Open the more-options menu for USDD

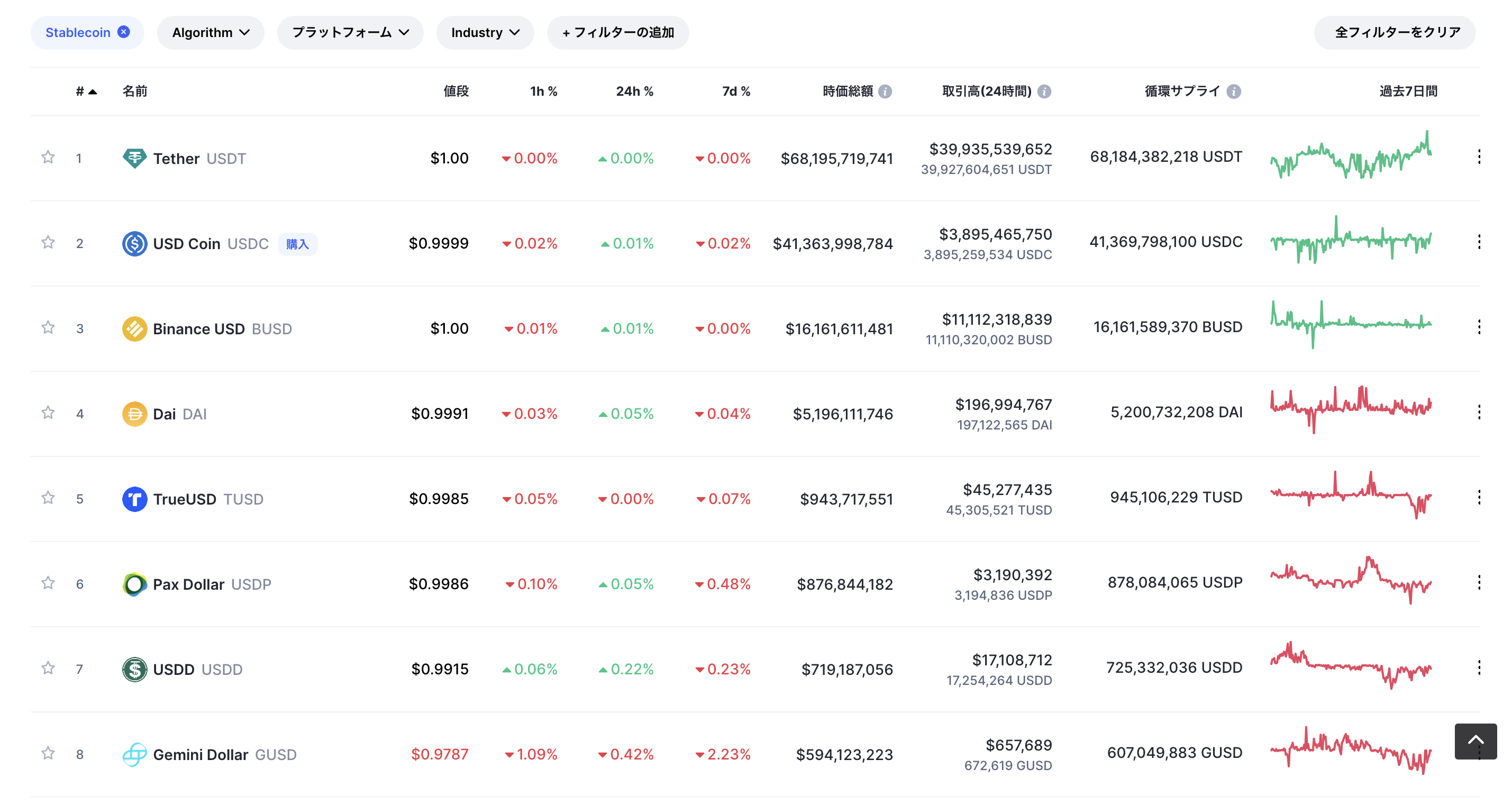pos(1479,667)
